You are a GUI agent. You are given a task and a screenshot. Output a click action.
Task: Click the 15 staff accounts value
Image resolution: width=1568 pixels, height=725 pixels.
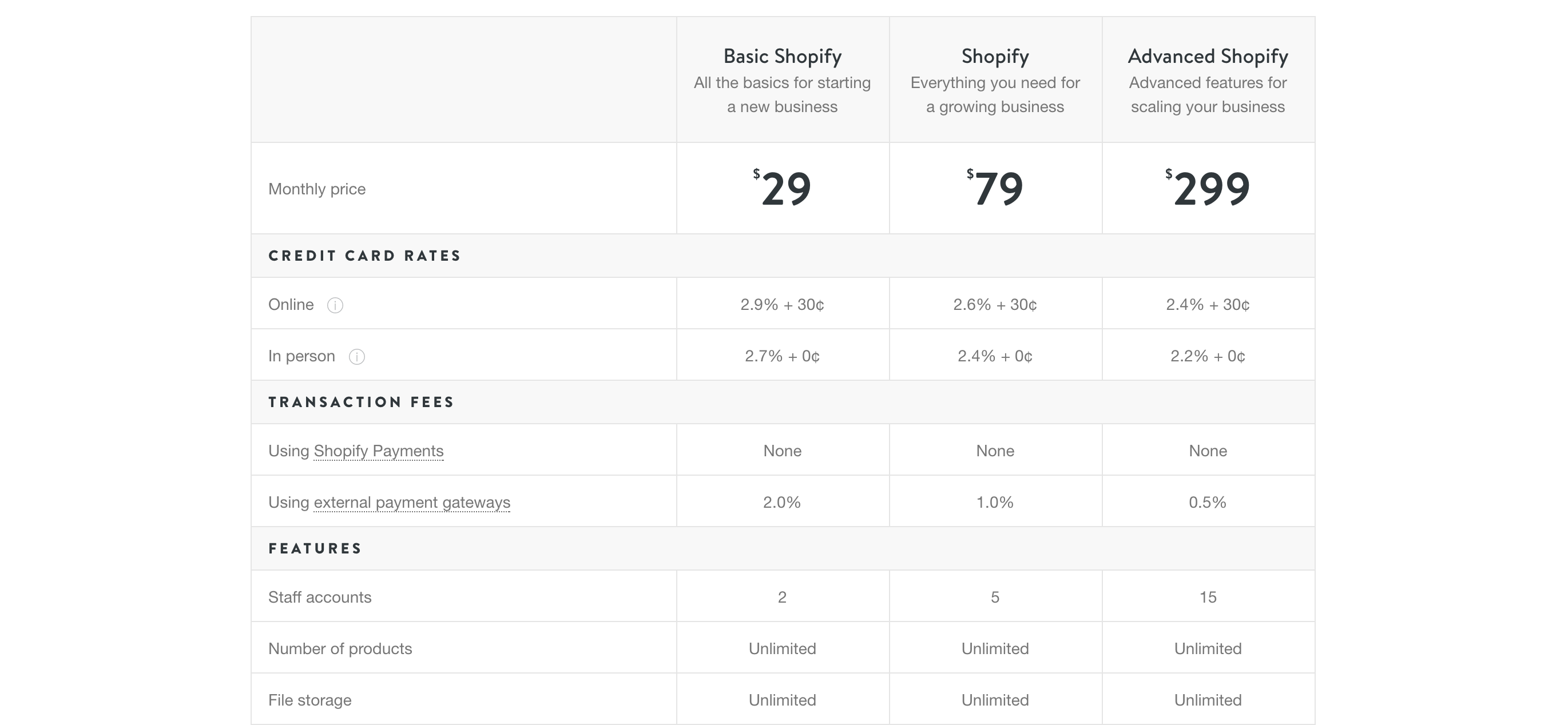pos(1208,597)
